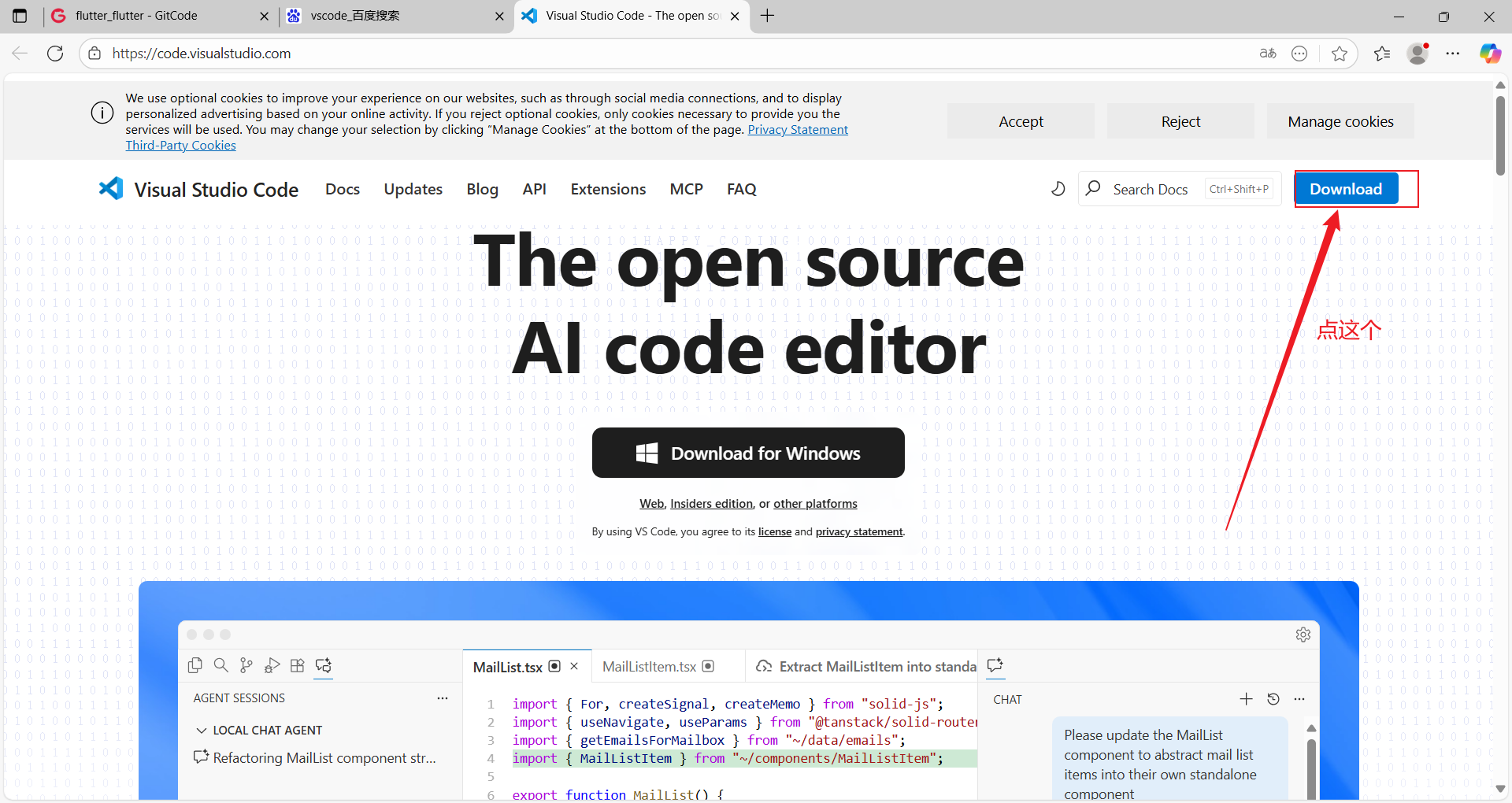View site information lock icon
Image resolution: width=1512 pixels, height=803 pixels.
[94, 54]
